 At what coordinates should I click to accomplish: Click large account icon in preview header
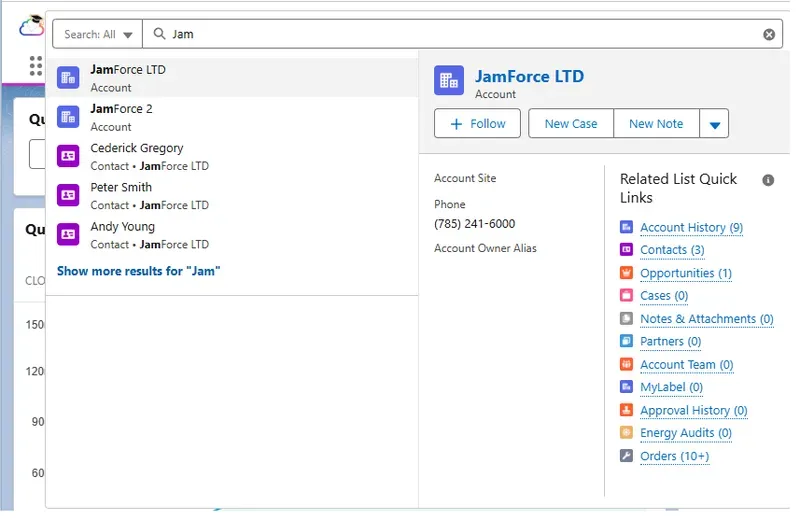point(449,80)
